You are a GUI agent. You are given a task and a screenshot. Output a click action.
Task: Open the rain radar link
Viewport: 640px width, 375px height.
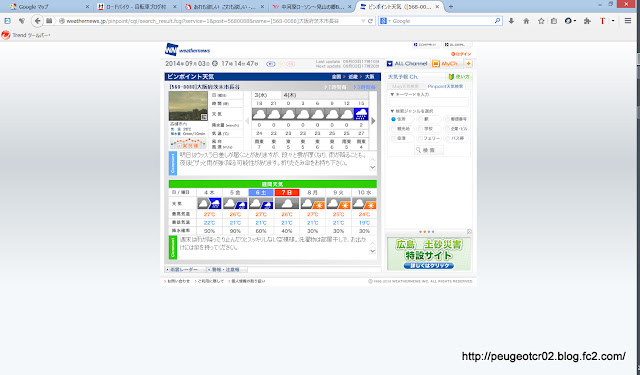(x=185, y=270)
